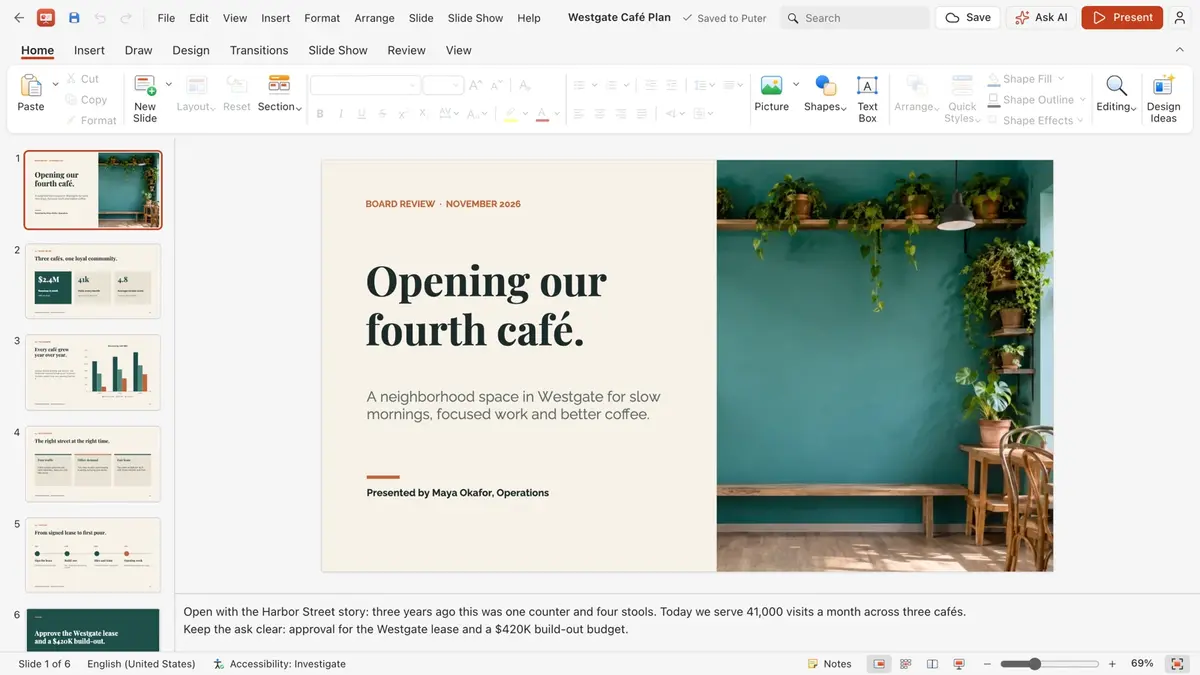Open the font size combo box
The height and width of the screenshot is (675, 1200).
pos(443,85)
